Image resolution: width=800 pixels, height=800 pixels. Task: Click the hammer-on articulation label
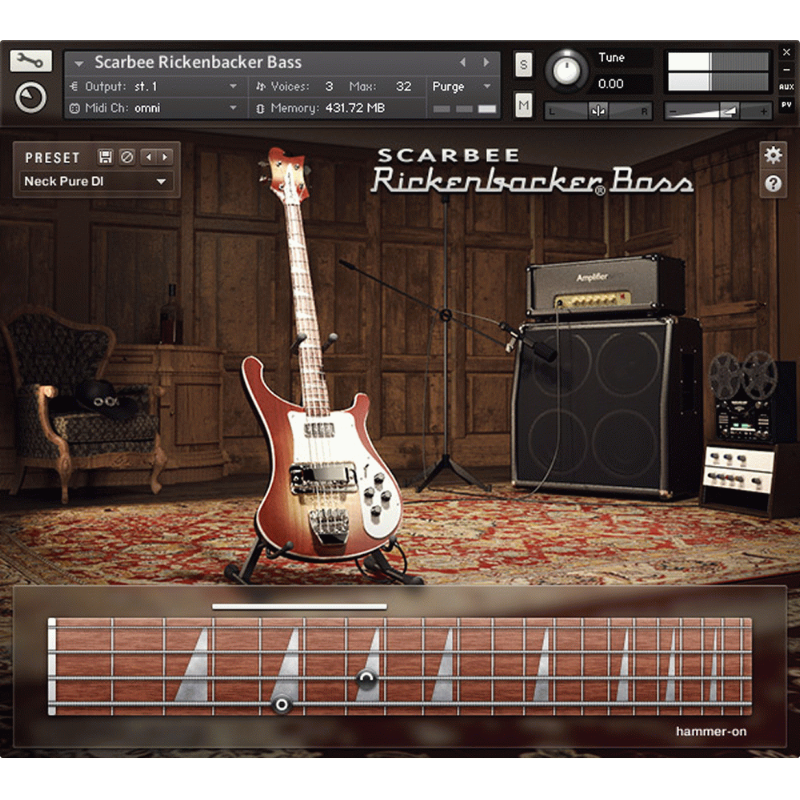[x=711, y=731]
